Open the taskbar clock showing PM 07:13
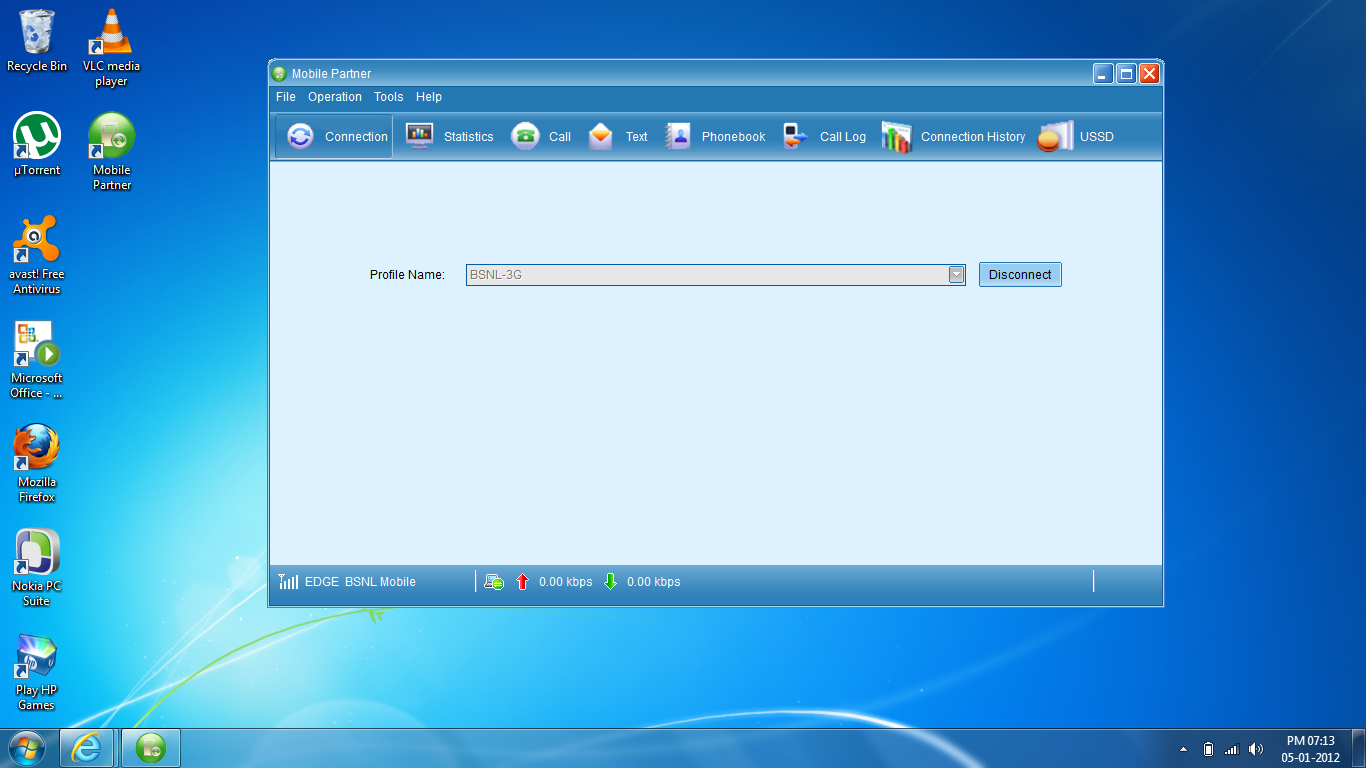 tap(1311, 749)
